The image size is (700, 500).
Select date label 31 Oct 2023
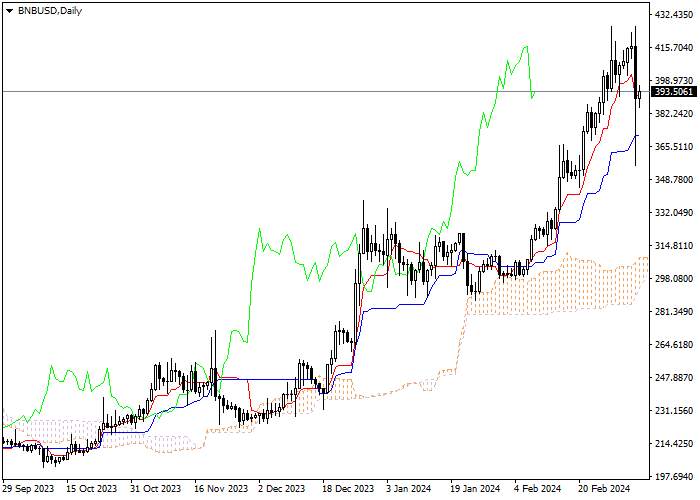pos(156,489)
